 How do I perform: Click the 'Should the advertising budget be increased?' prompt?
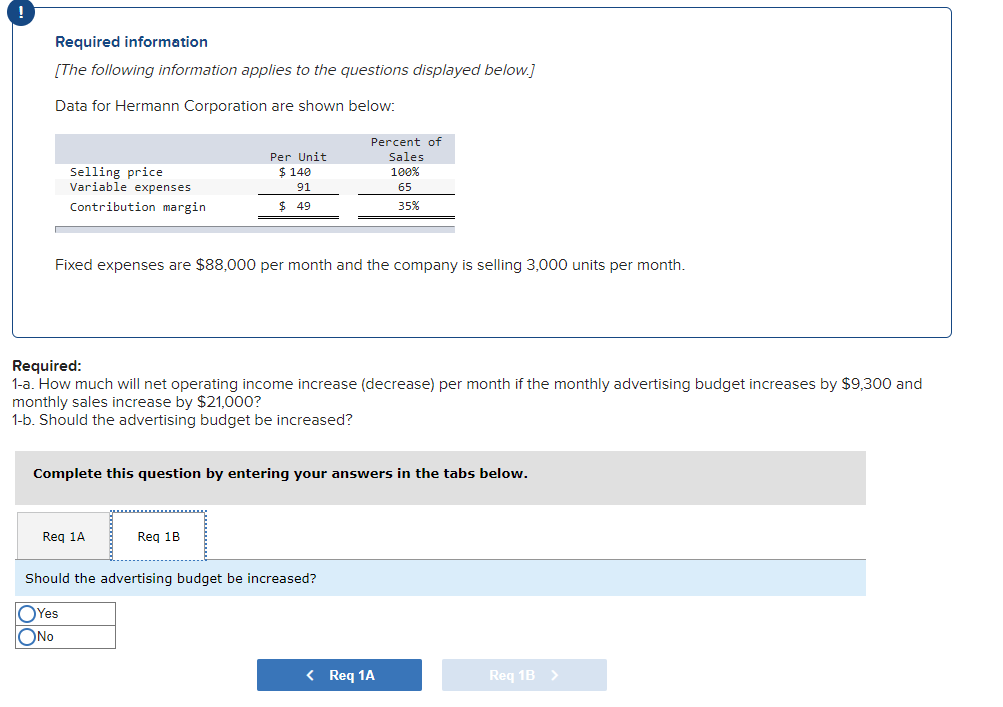(x=171, y=578)
